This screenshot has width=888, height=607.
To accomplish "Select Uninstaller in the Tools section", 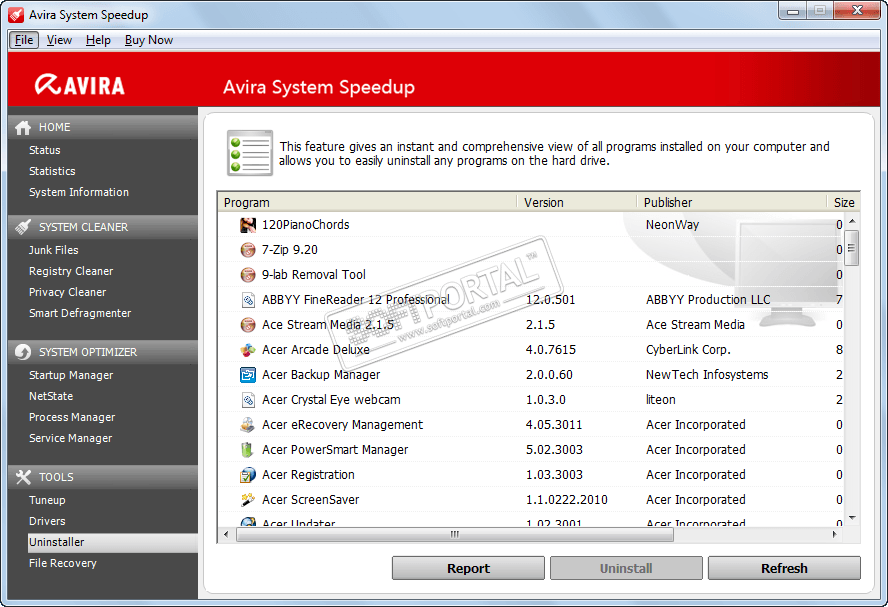I will click(113, 542).
